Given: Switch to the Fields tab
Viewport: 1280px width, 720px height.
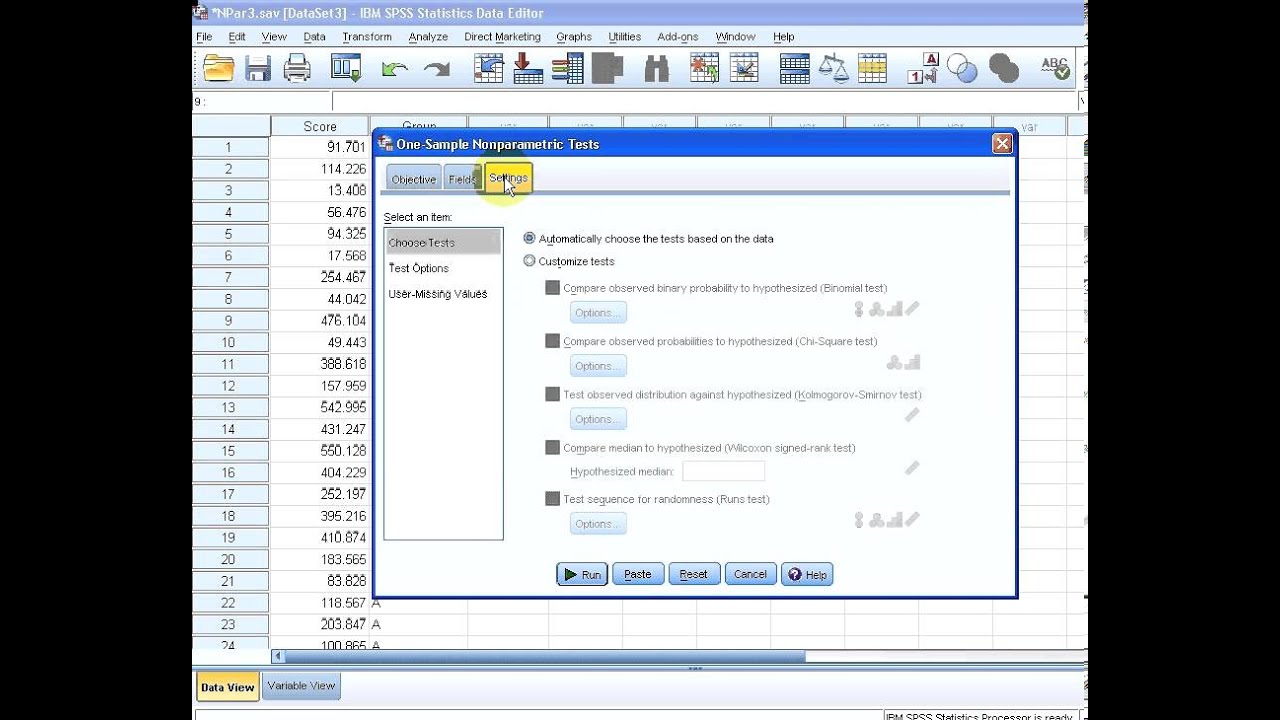Looking at the screenshot, I should 462,179.
